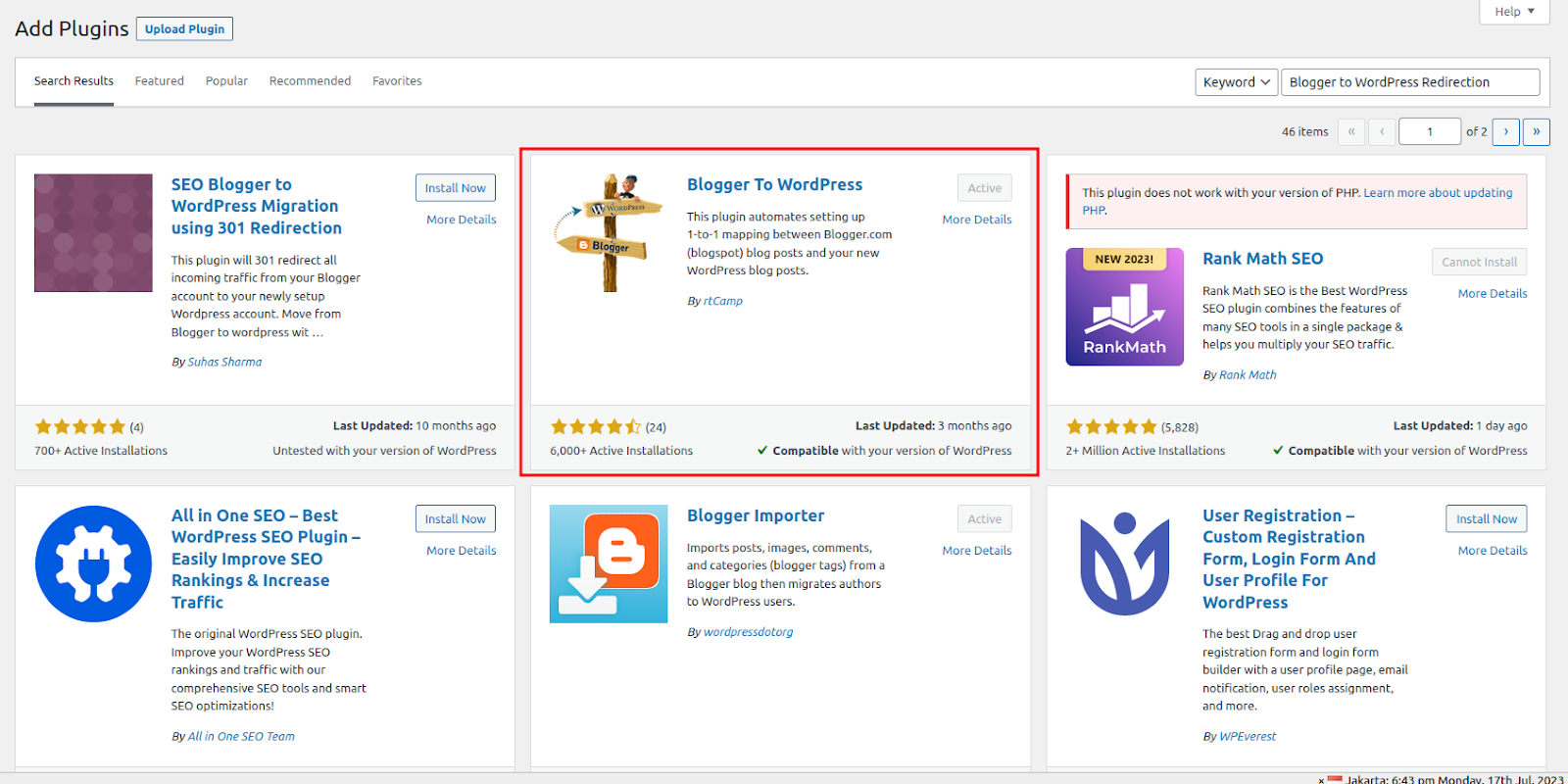Open the Rank Math SEO title link
Image resolution: width=1568 pixels, height=784 pixels.
coord(1263,259)
